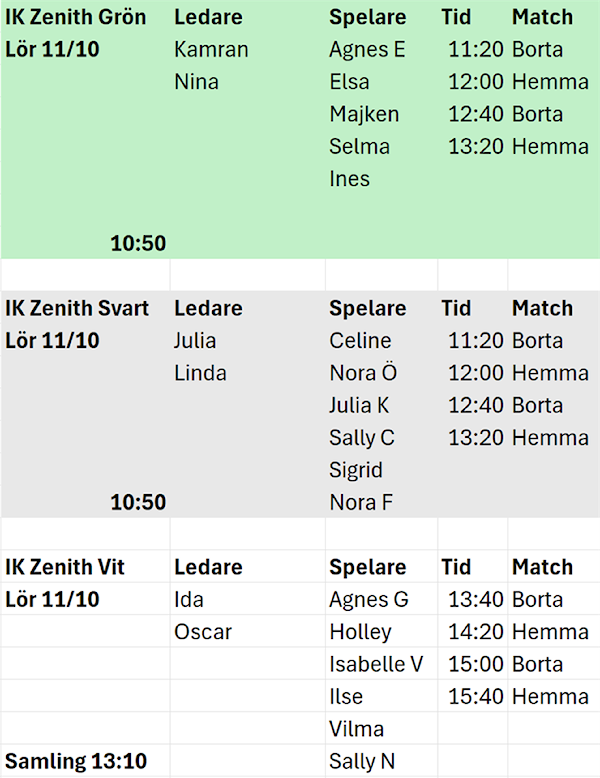Screen dimensions: 600x778
Task: Select the Majken player cell
Action: (364, 114)
